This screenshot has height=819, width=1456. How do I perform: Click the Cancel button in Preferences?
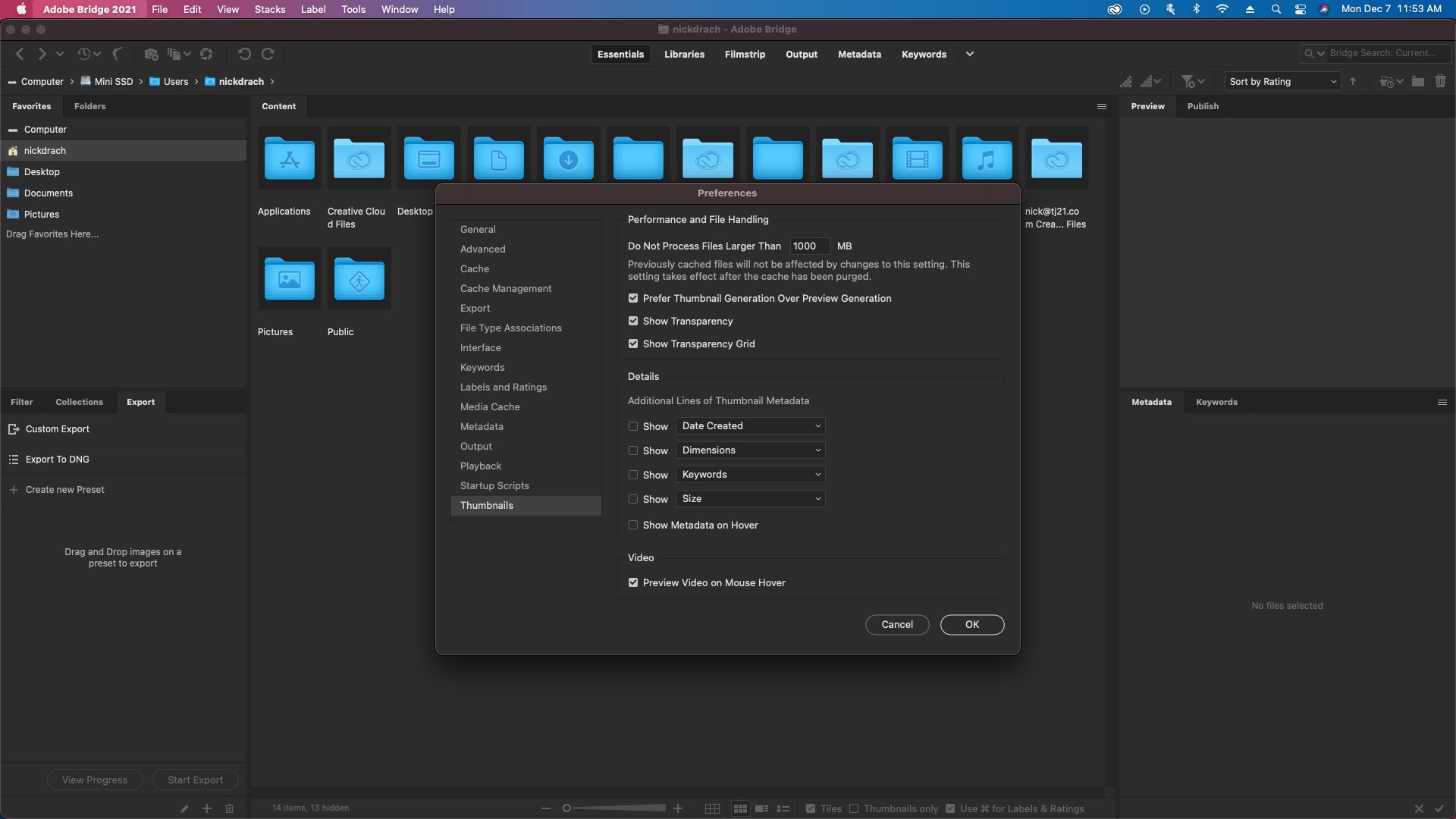click(x=896, y=624)
